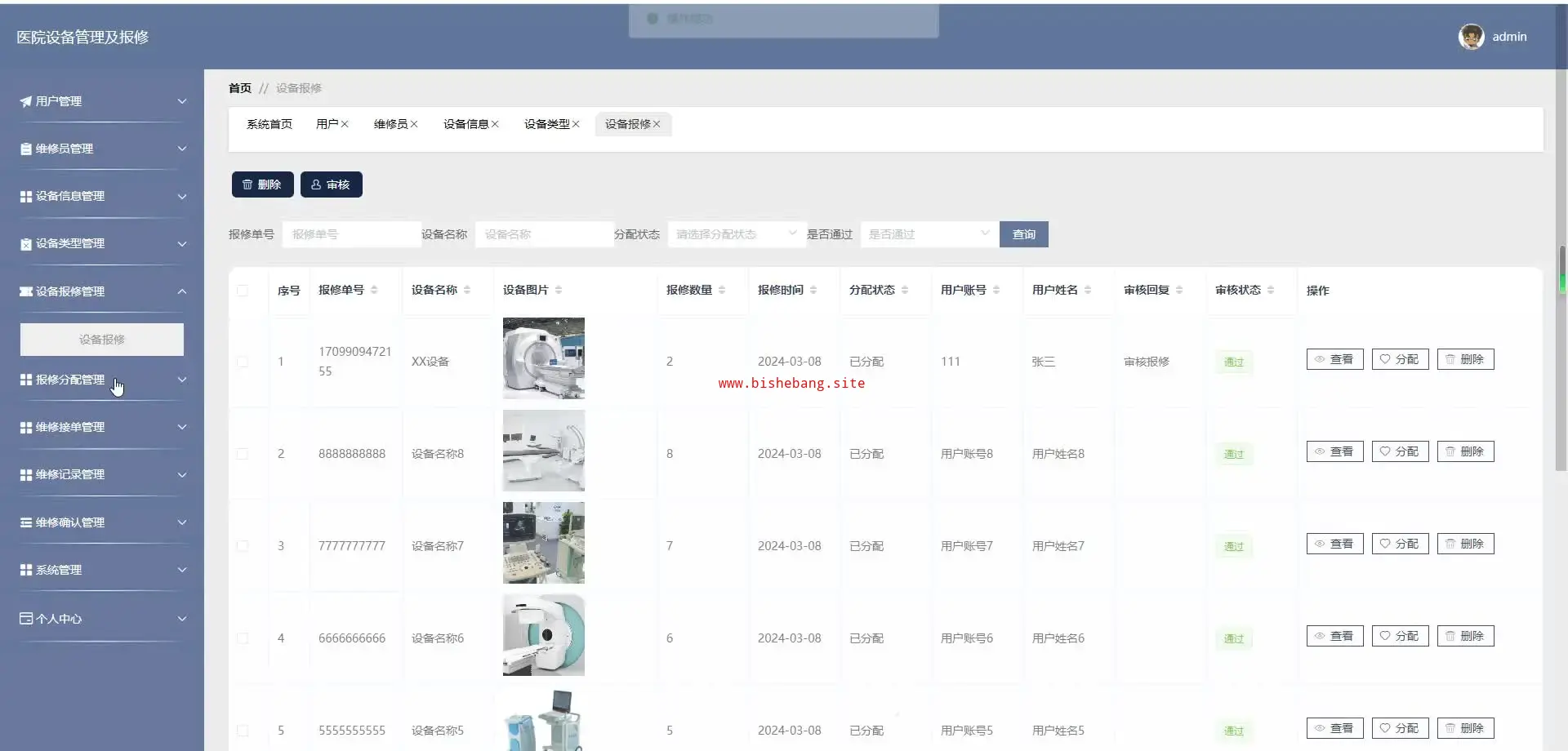Expand the 维修记录管理 sidebar menu
This screenshot has height=751, width=1568.
point(102,474)
